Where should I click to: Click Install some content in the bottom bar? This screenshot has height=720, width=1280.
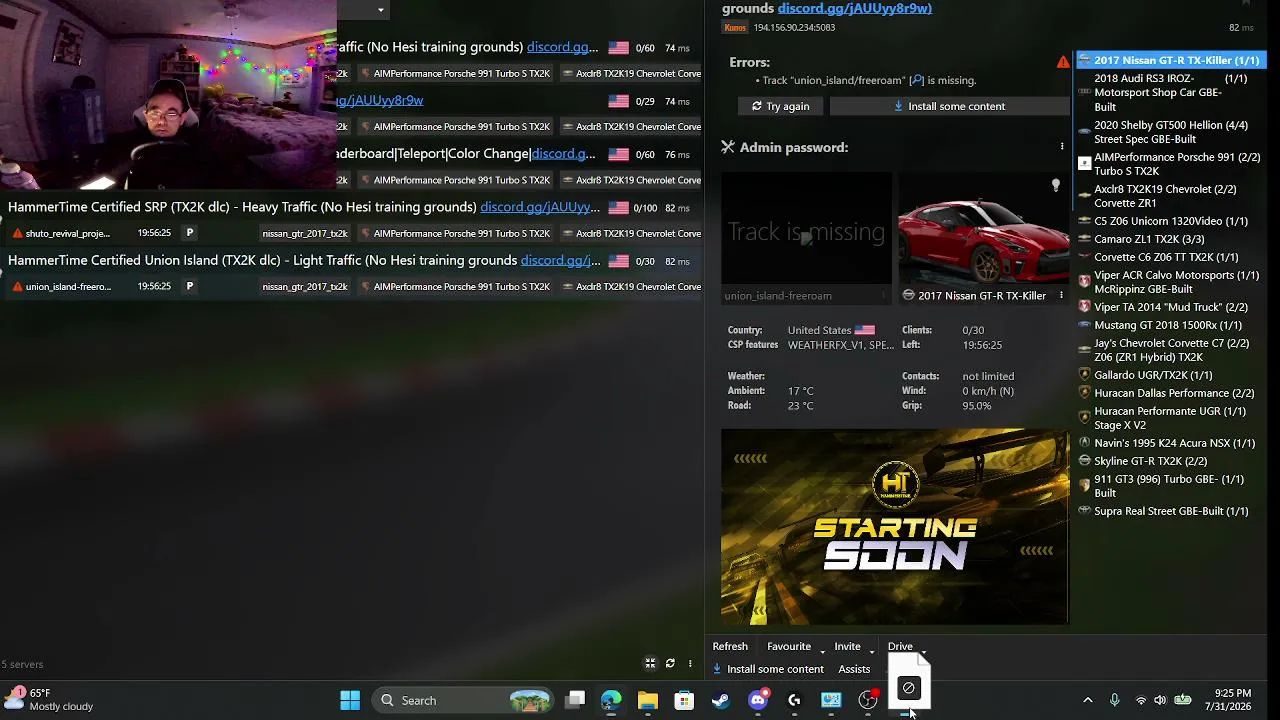767,669
